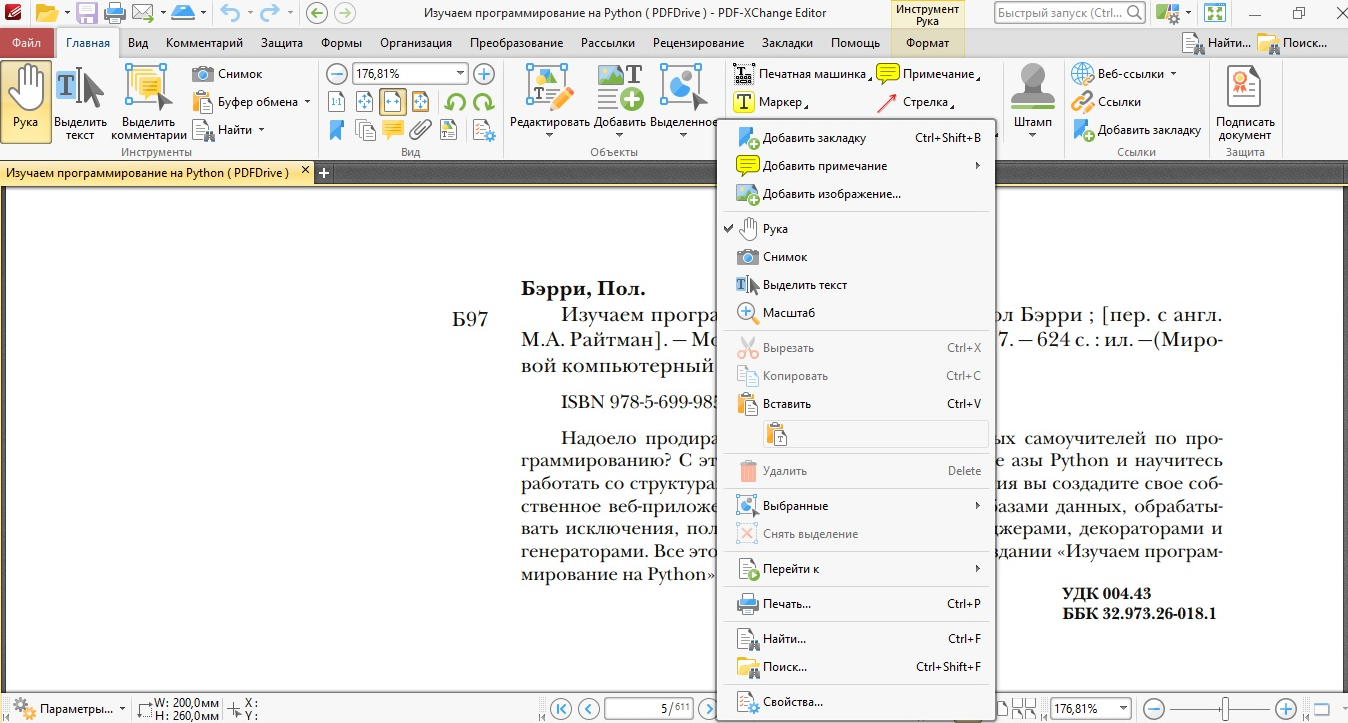Viewport: 1348px width, 723px height.
Task: Click the zoom slider in the status bar
Action: (1224, 708)
